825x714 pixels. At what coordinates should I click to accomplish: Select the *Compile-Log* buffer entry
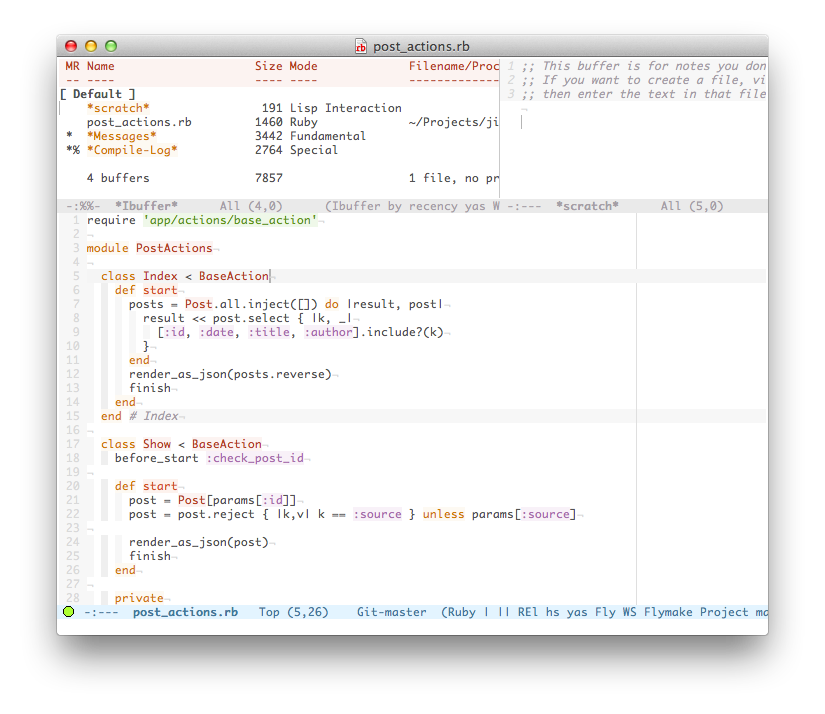[x=132, y=150]
